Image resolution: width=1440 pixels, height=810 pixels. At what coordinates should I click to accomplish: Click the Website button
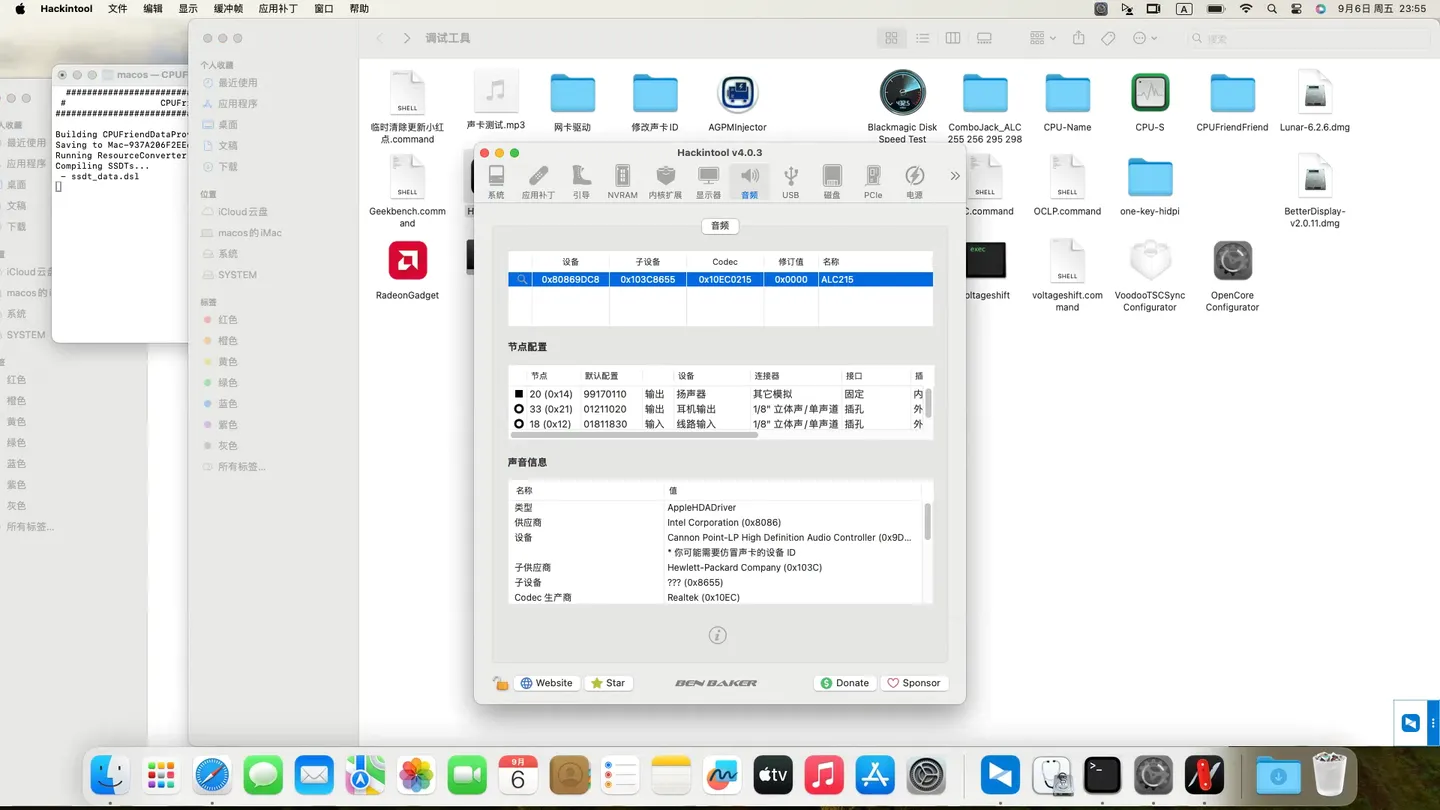pyautogui.click(x=547, y=683)
